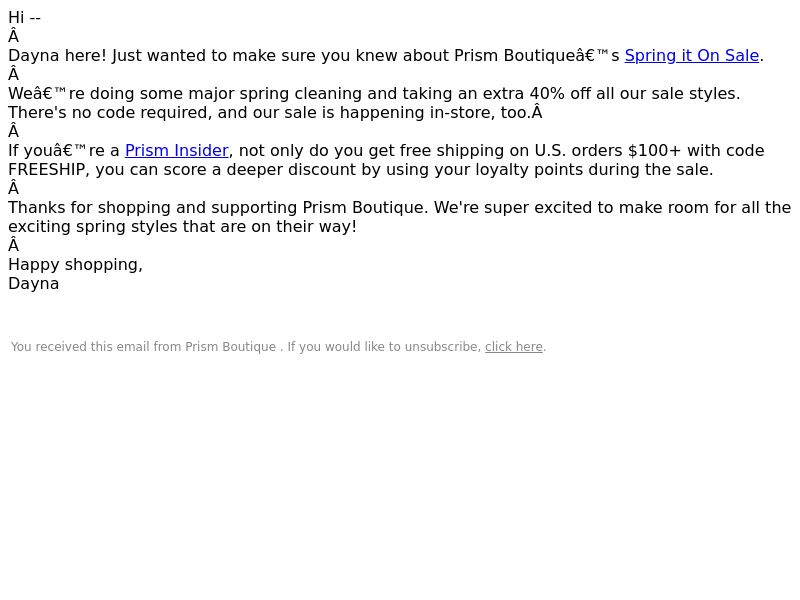Screen dimensions: 800x600
Task: Follow the Prism Insider link
Action: [x=177, y=151]
